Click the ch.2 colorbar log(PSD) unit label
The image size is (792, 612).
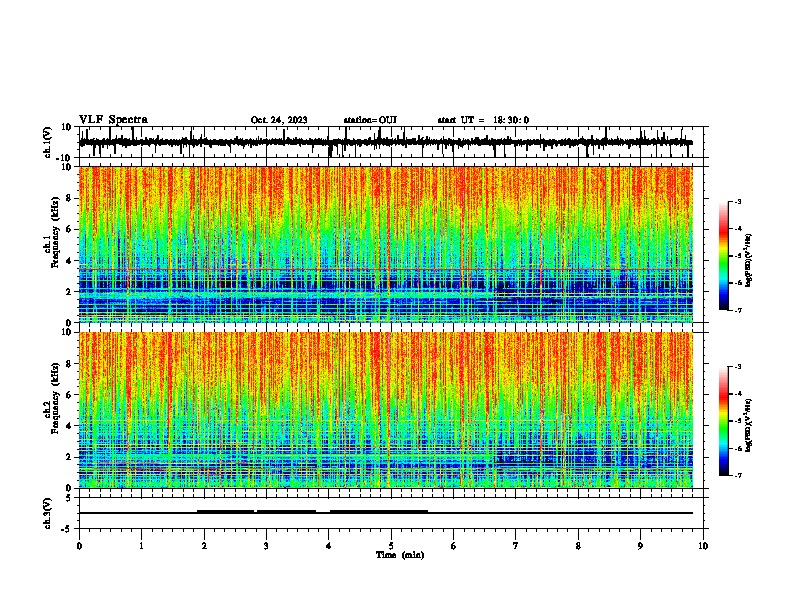coord(748,425)
